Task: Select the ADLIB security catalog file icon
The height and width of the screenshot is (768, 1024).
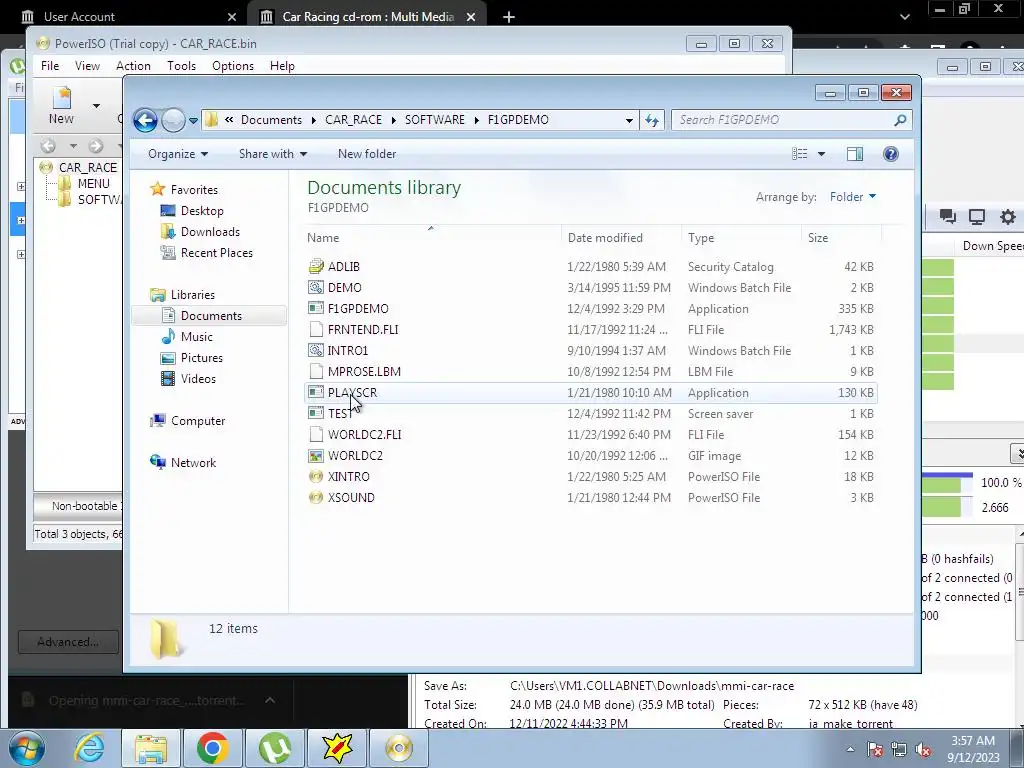Action: tap(316, 266)
